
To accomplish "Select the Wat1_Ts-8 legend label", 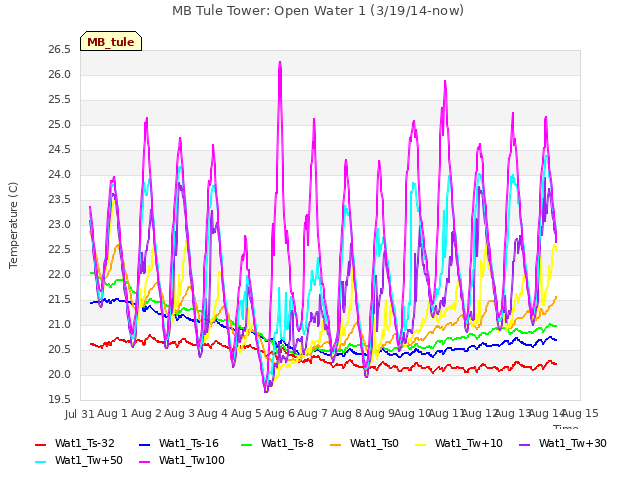I will click(287, 443).
